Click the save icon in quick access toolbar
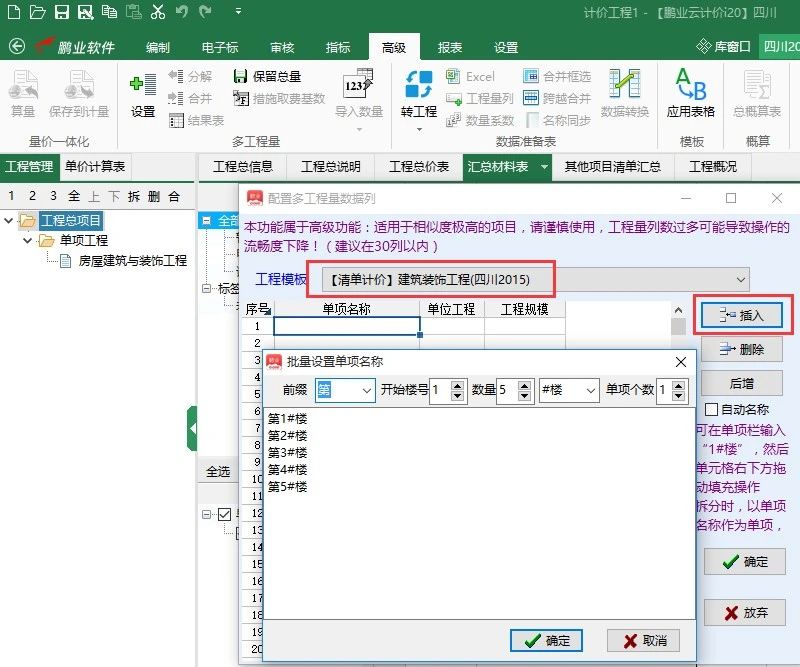 click(62, 12)
